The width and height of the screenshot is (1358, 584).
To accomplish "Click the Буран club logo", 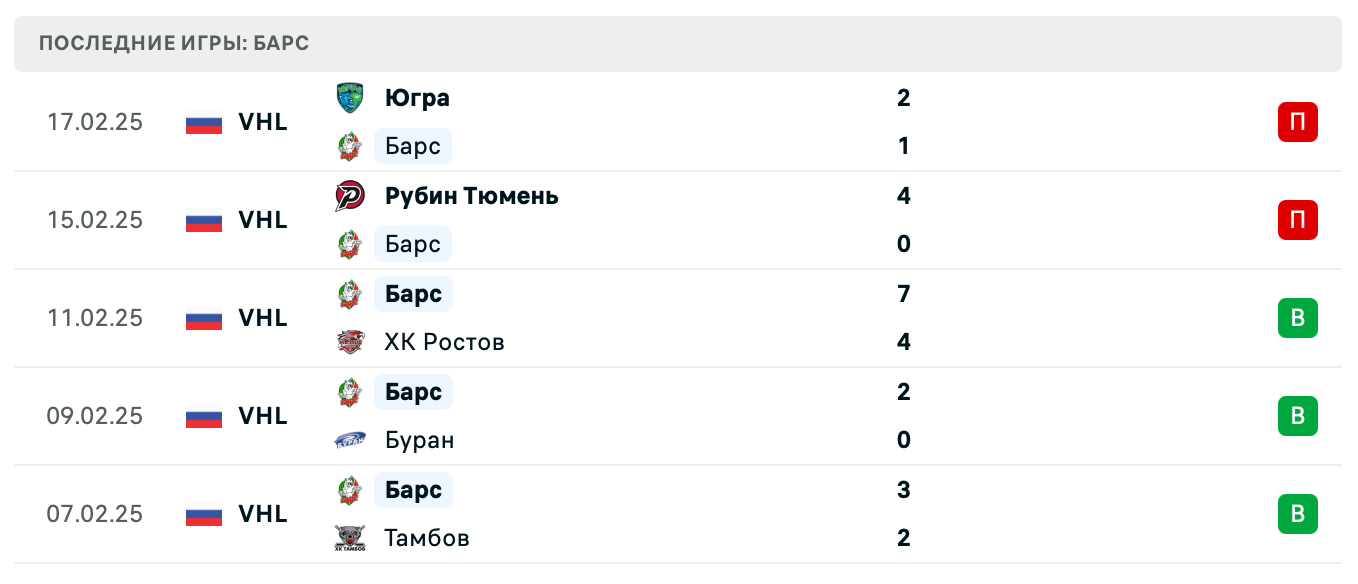I will (x=349, y=440).
